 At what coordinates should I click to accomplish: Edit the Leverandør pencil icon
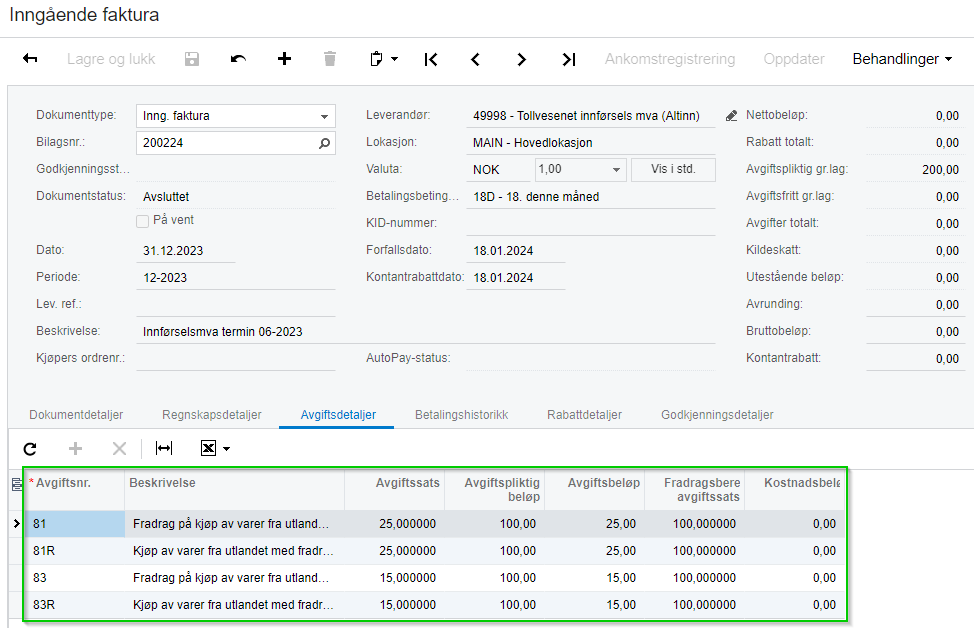pyautogui.click(x=731, y=116)
